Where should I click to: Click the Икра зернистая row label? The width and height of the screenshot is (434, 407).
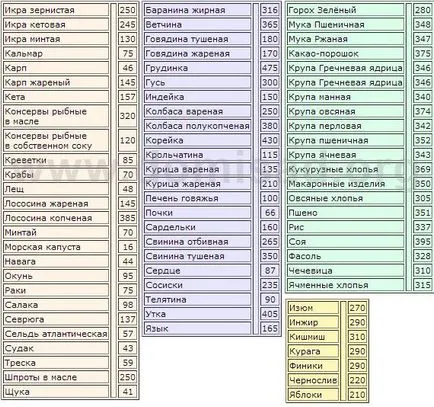(x=56, y=10)
